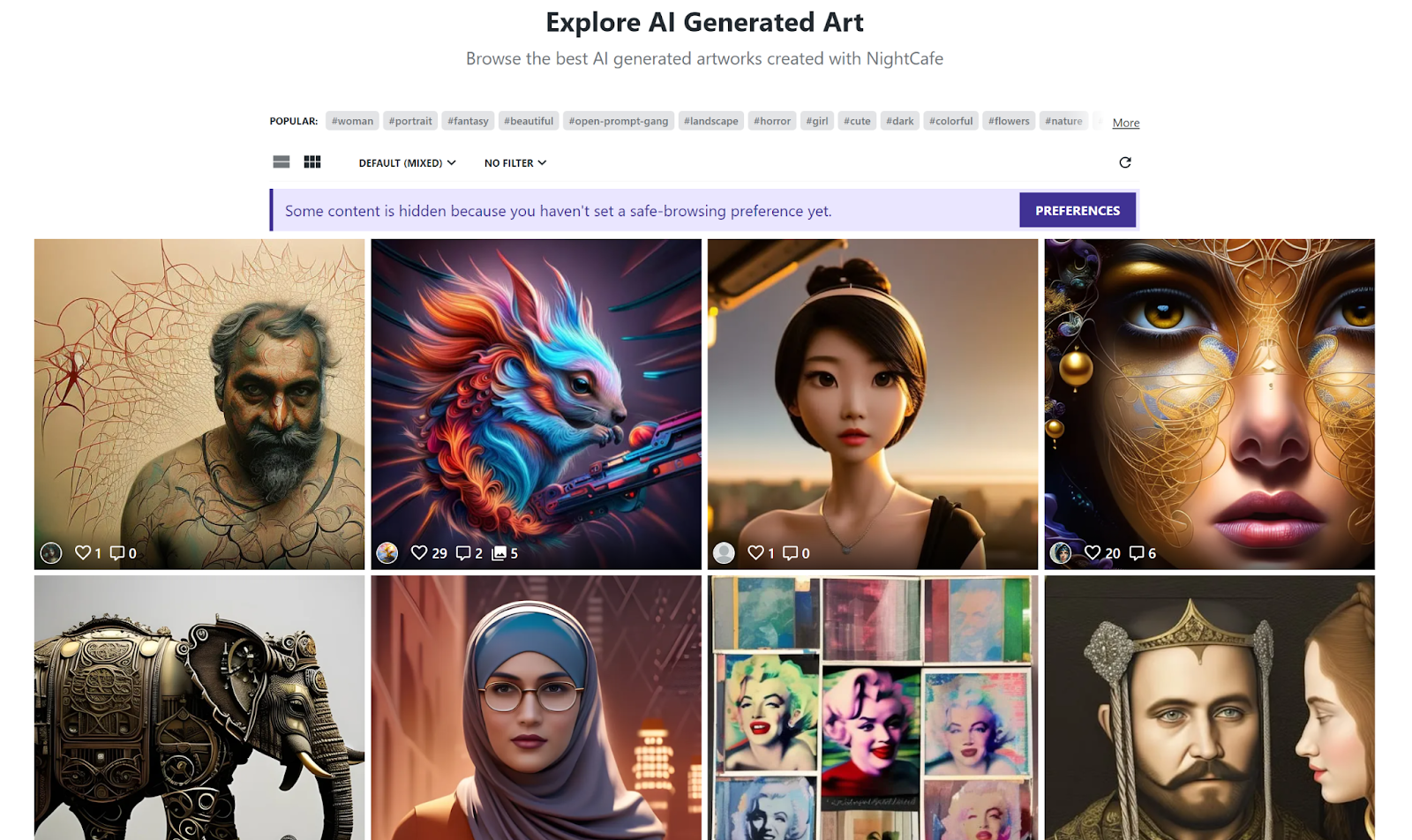
Task: Select the #beautiful popular tag
Action: pos(529,121)
